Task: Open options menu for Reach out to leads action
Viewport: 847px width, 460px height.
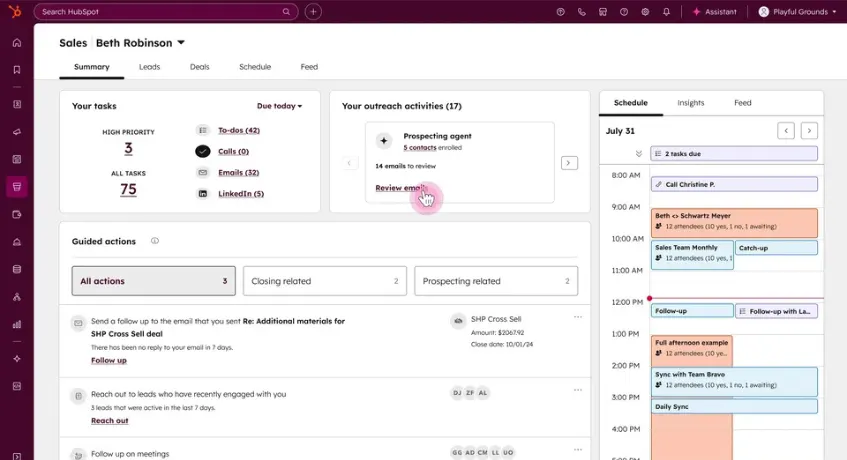Action: (x=577, y=390)
